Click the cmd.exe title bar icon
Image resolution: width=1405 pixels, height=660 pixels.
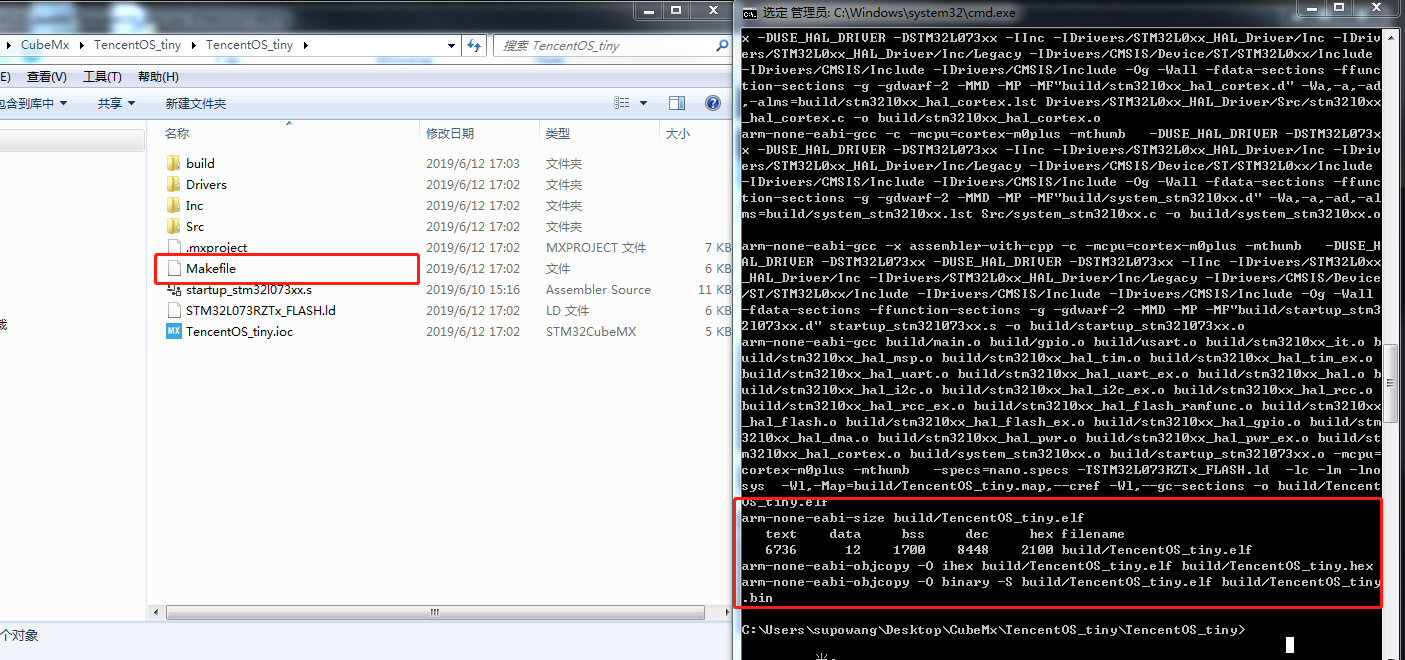pyautogui.click(x=749, y=13)
